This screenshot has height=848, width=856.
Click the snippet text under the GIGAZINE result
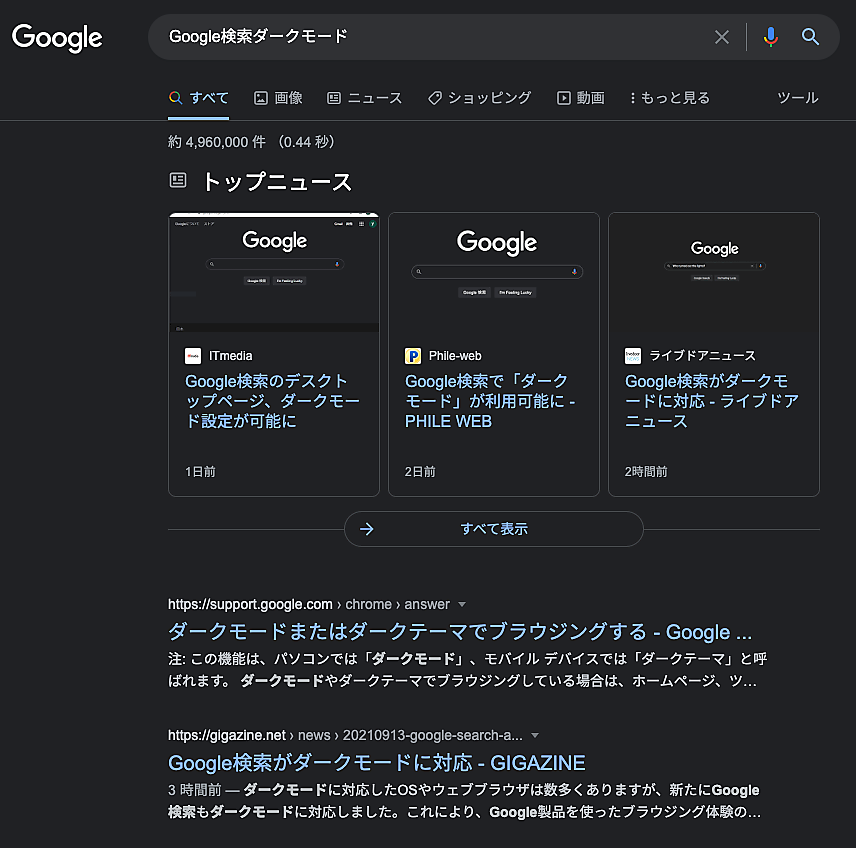pos(465,801)
